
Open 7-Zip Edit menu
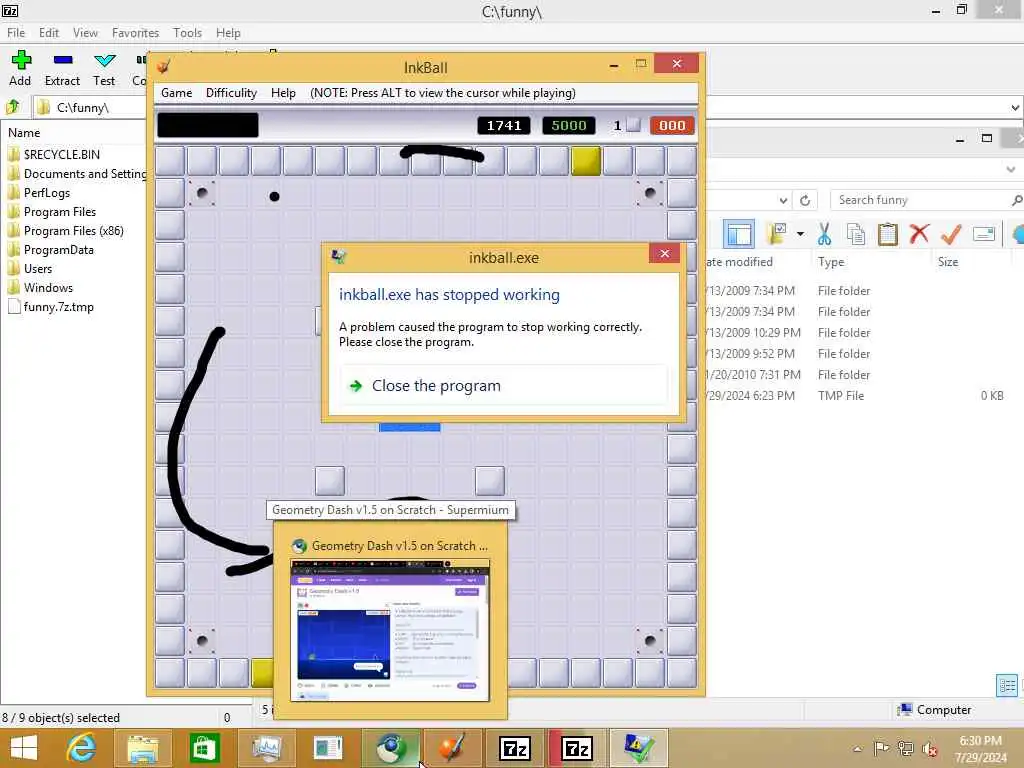[48, 33]
